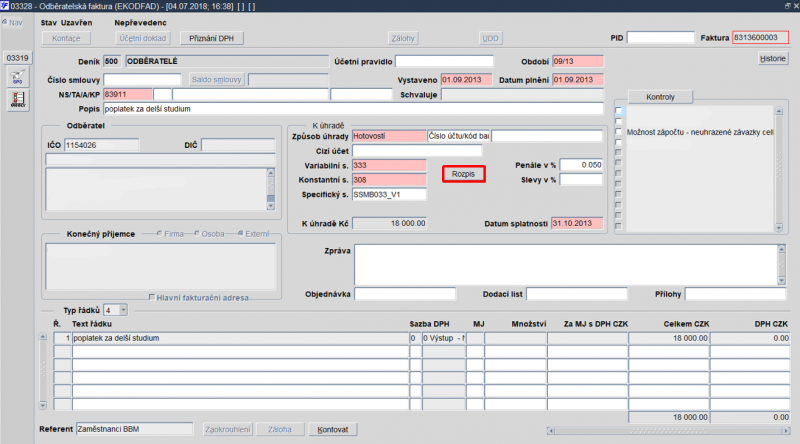This screenshot has width=800, height=444.
Task: Open the Typ řádků dropdown
Action: coord(121,311)
